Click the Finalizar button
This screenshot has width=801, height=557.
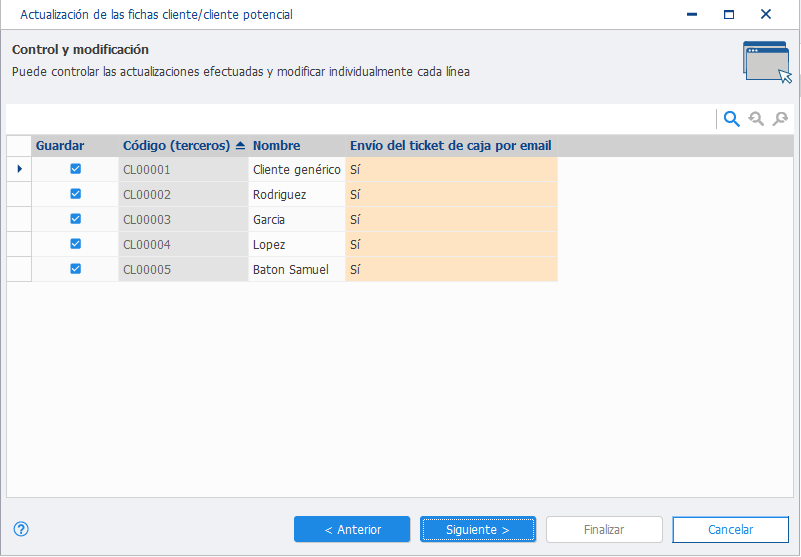(604, 529)
